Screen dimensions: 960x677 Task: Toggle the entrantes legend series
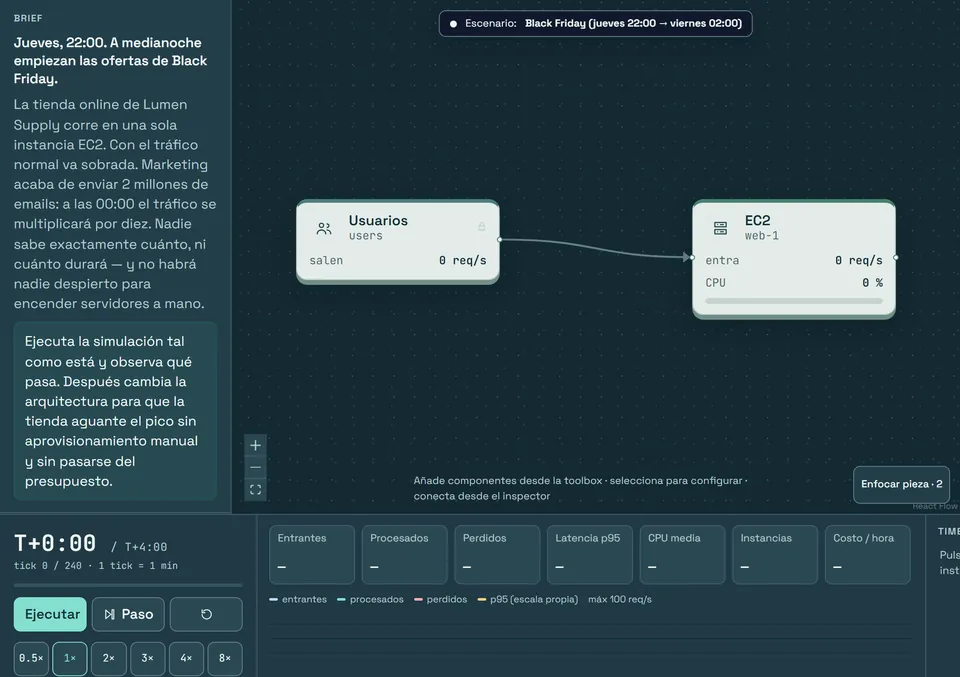(298, 599)
